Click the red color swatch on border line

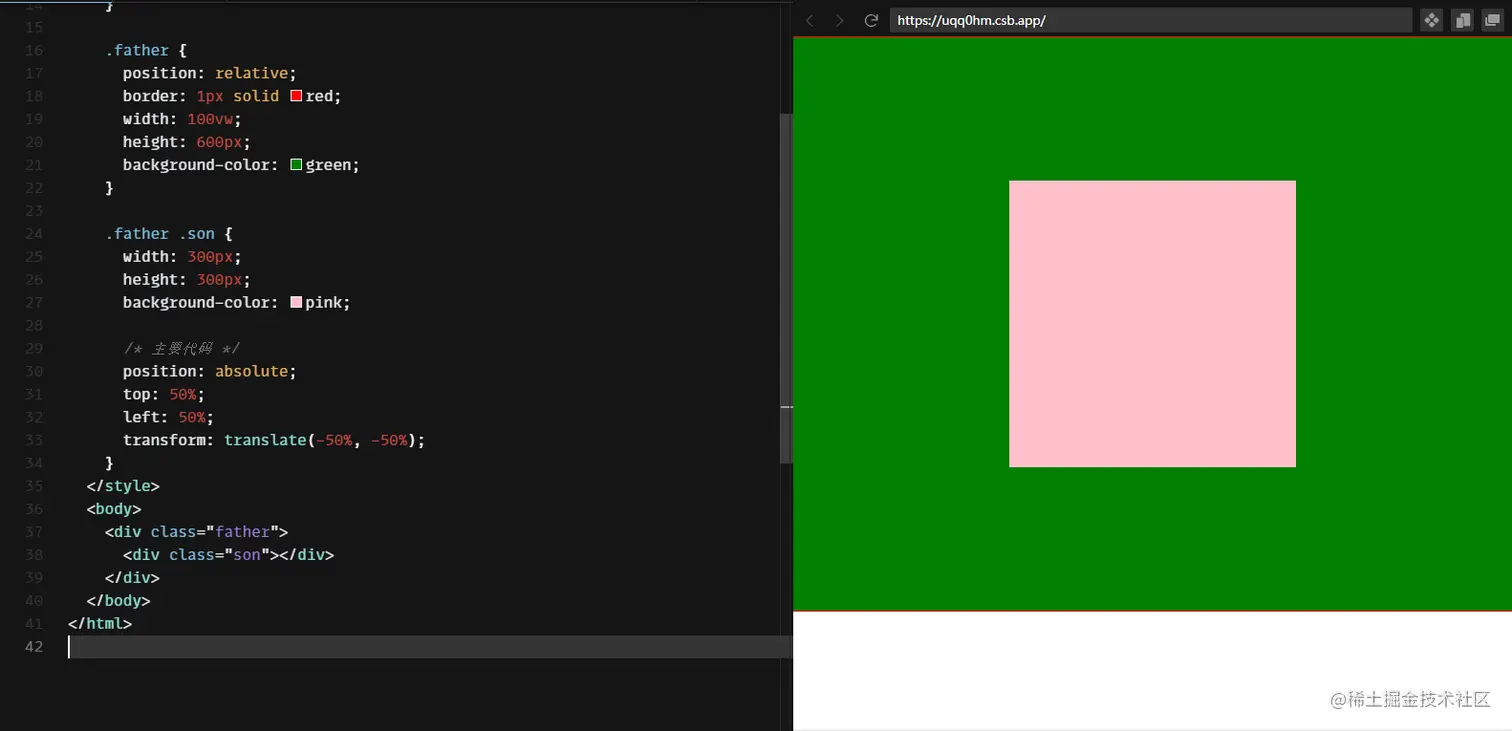(296, 96)
